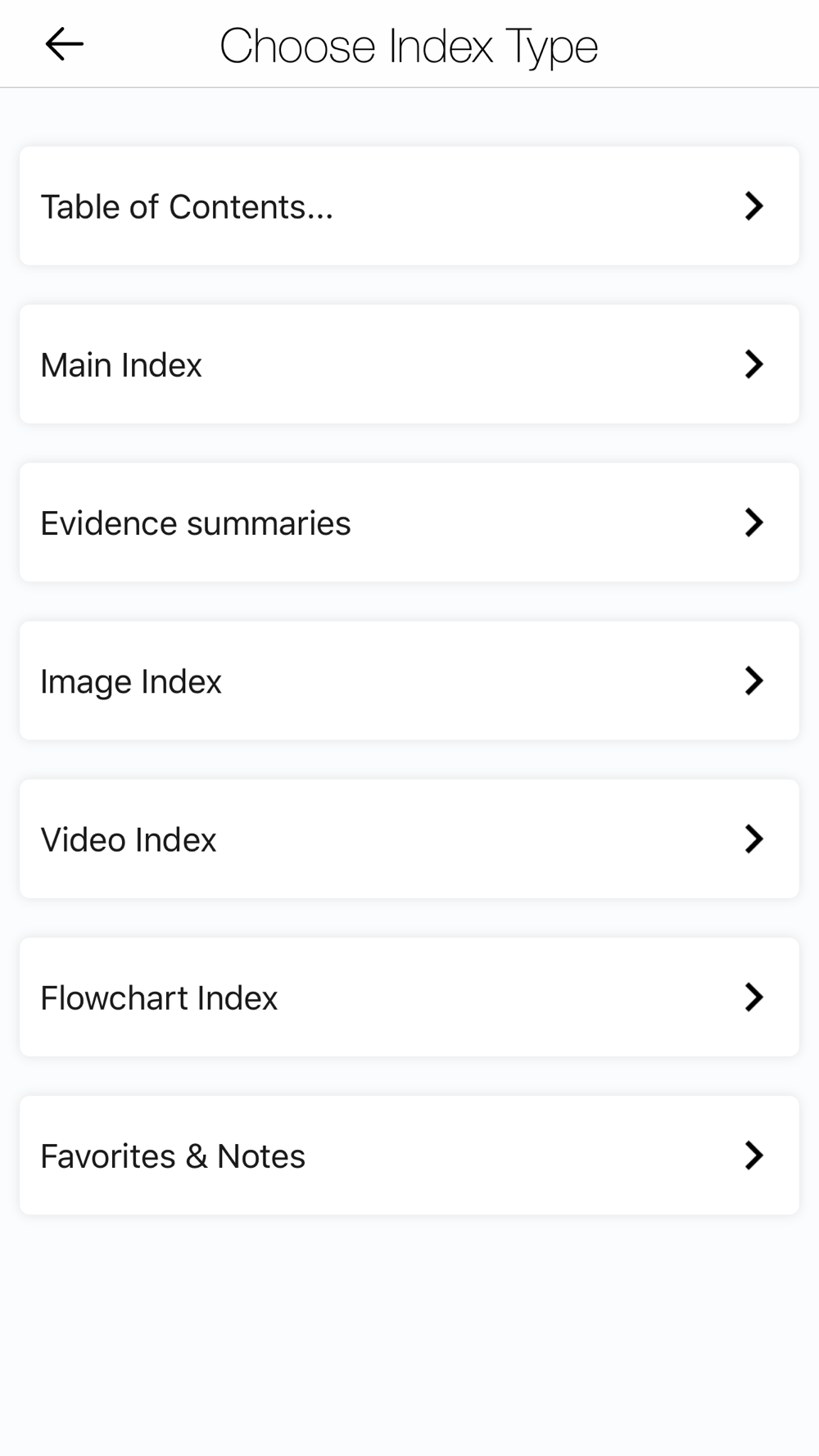Open the Flowchart Index label
This screenshot has height=1456, width=819.
click(x=159, y=998)
